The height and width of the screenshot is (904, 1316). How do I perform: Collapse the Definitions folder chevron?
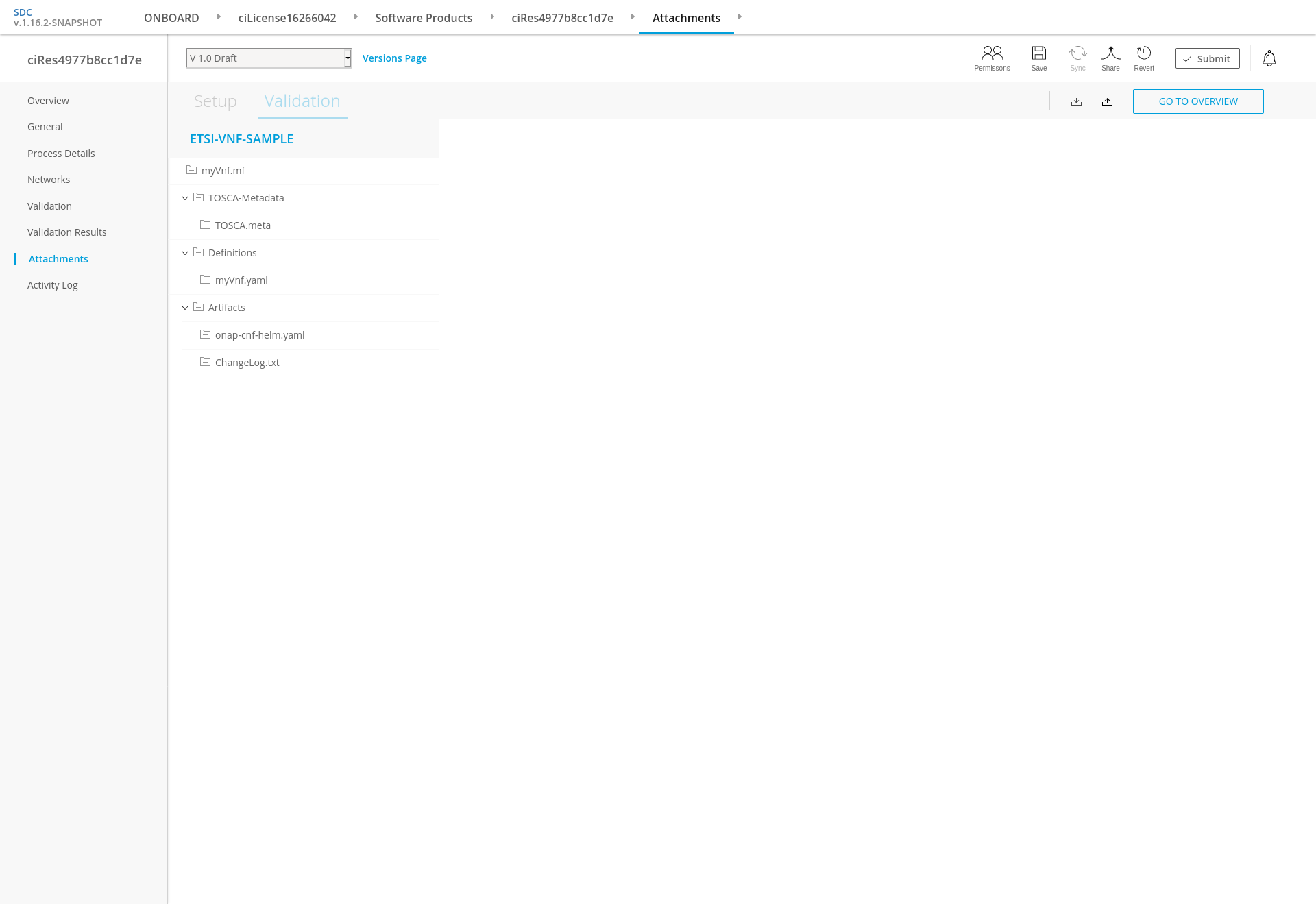pos(185,253)
